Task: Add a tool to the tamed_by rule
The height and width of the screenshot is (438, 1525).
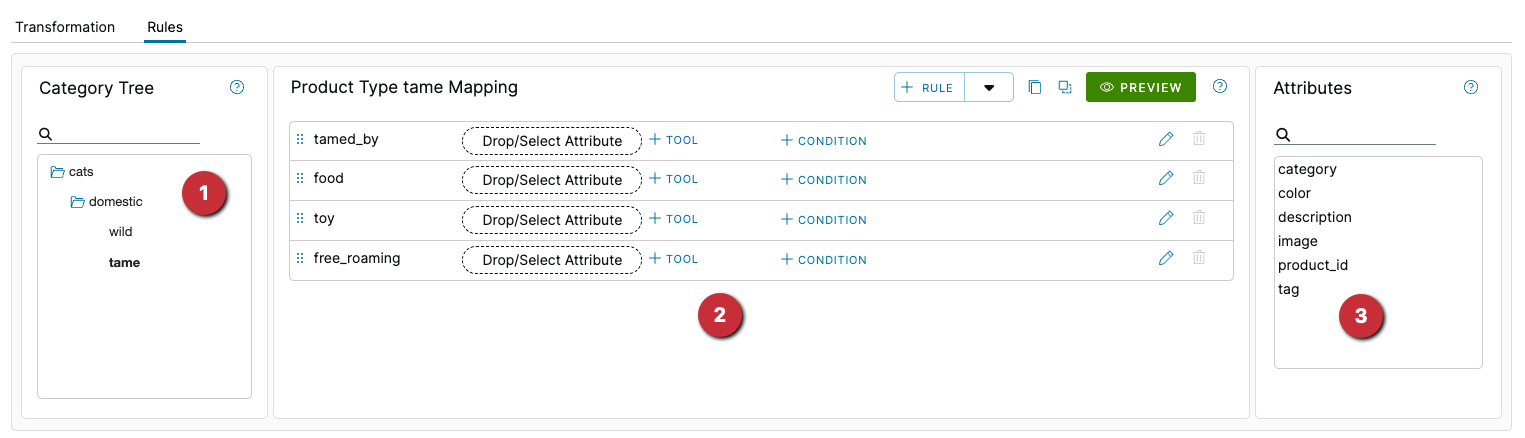Action: 674,140
